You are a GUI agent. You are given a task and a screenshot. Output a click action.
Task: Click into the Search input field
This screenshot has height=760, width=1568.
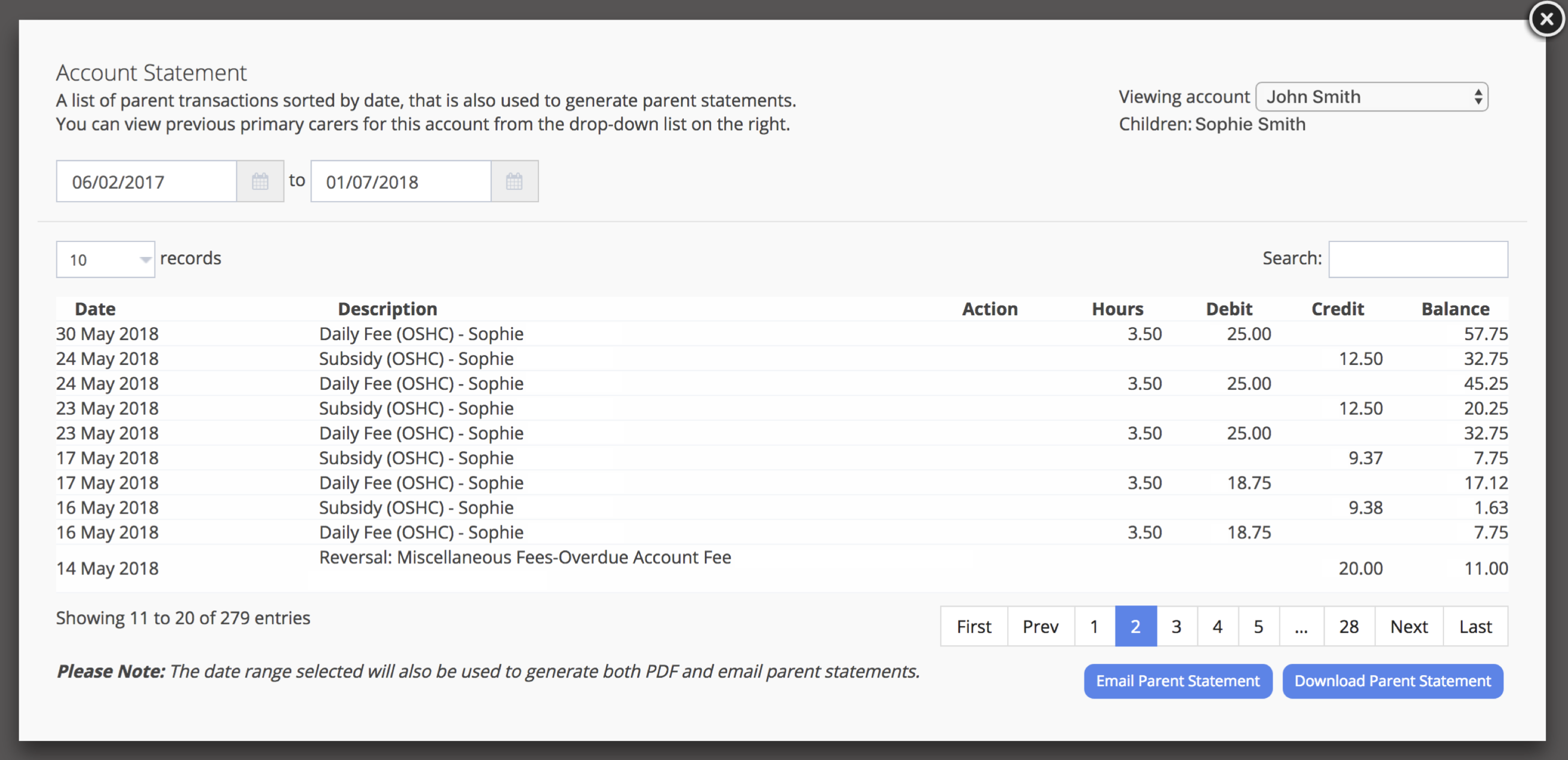pyautogui.click(x=1417, y=260)
